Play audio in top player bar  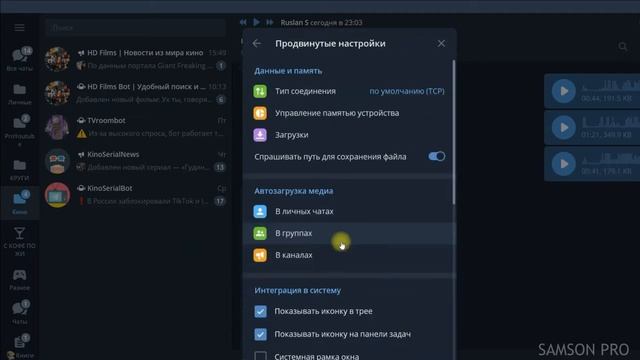[x=256, y=22]
